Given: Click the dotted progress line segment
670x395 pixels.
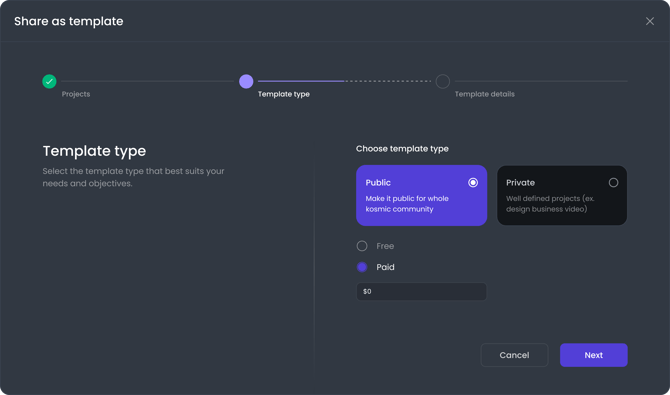Looking at the screenshot, I should 388,81.
